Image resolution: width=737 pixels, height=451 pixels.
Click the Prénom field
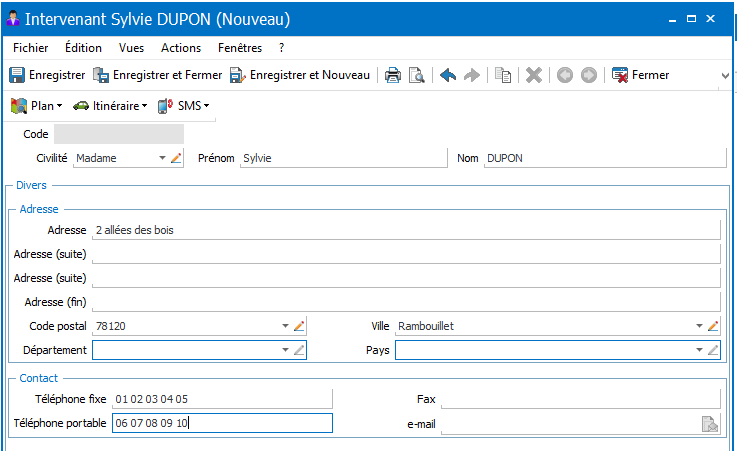344,158
